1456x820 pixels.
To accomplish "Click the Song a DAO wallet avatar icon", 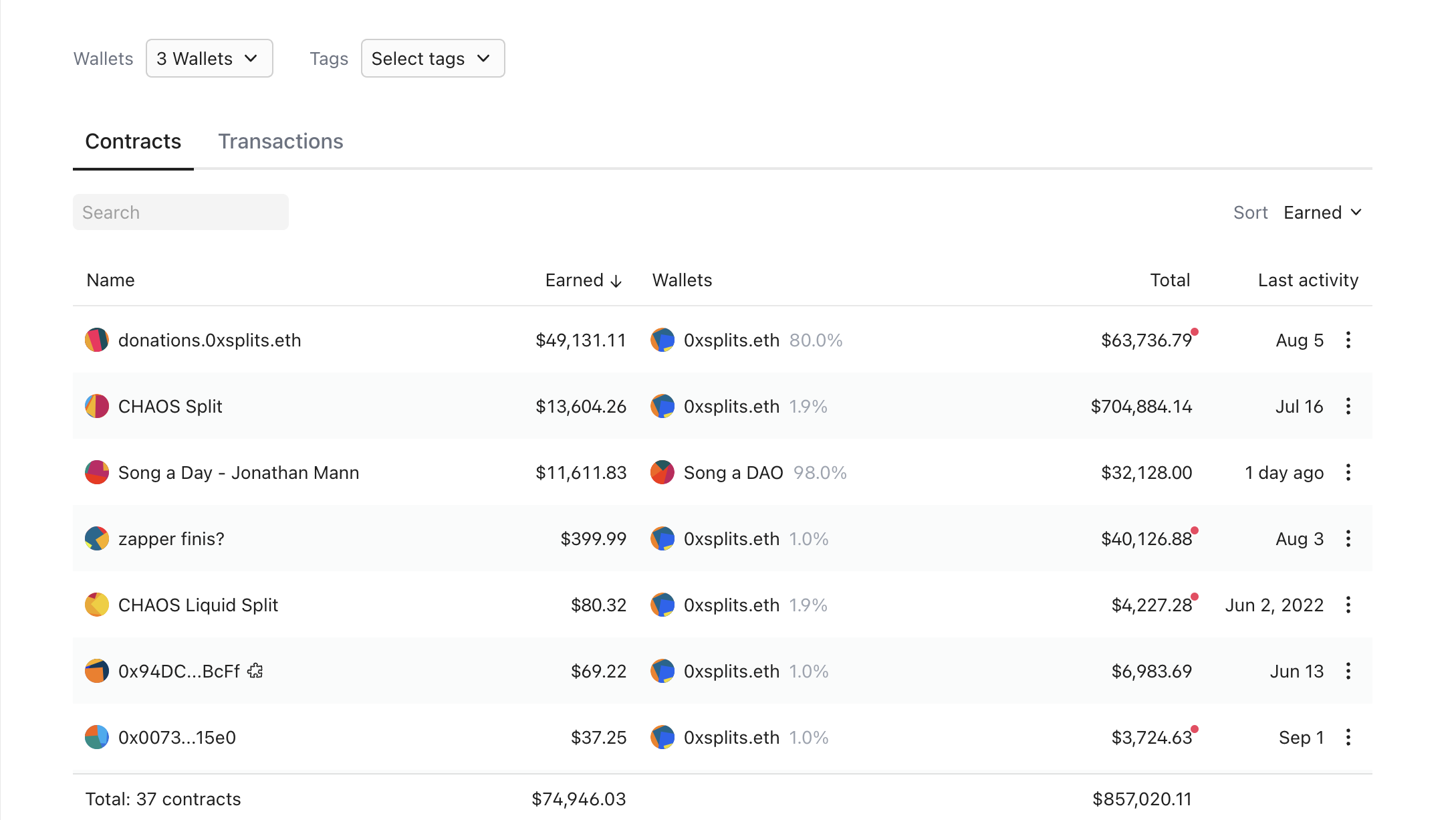I will coord(662,472).
